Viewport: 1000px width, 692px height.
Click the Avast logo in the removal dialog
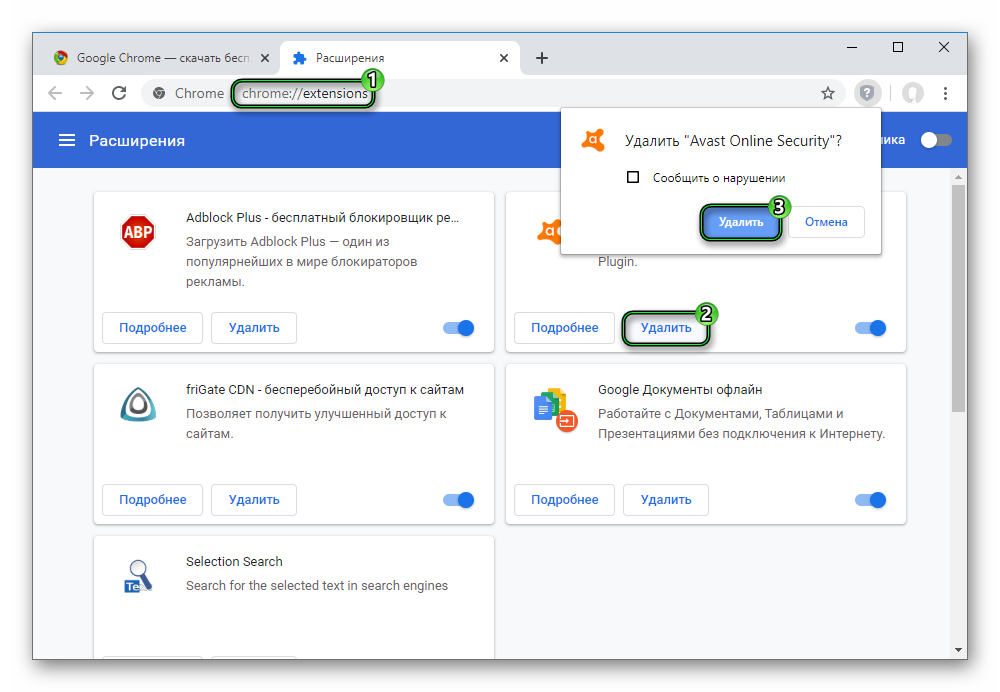point(593,140)
